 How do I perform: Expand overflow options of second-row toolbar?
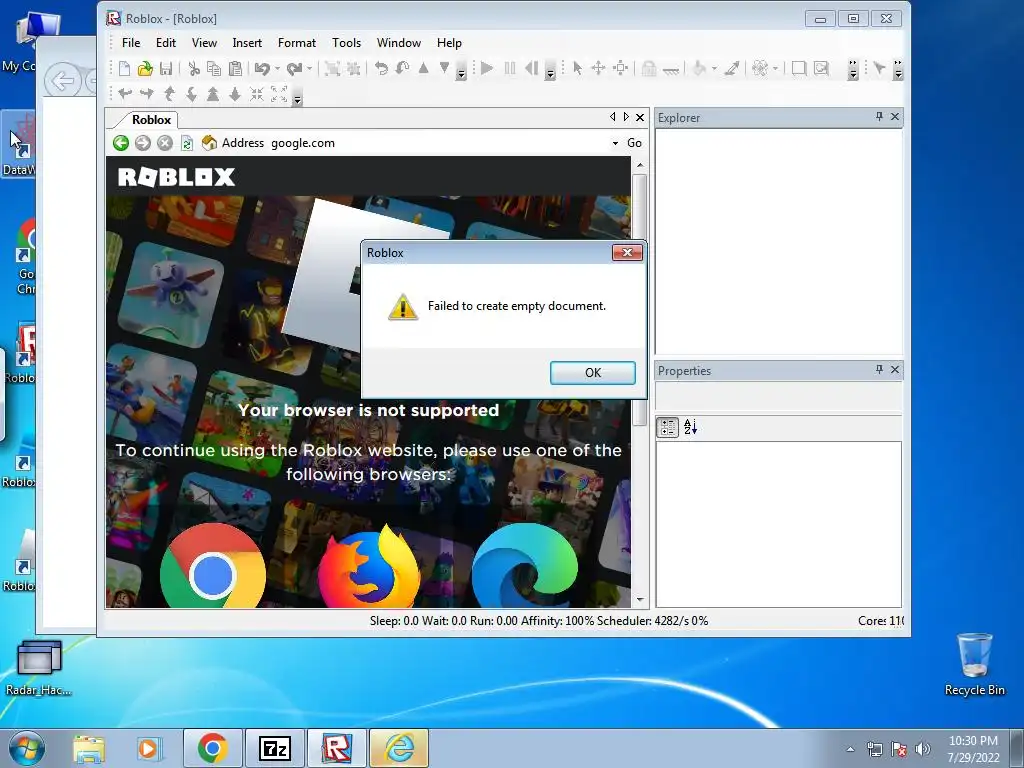coord(297,95)
